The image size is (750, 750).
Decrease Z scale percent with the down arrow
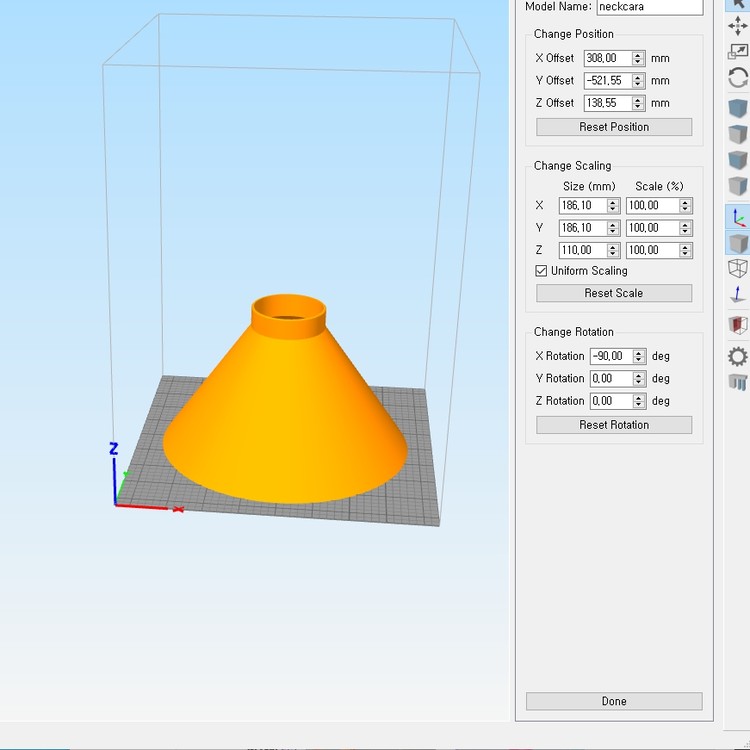pos(685,254)
